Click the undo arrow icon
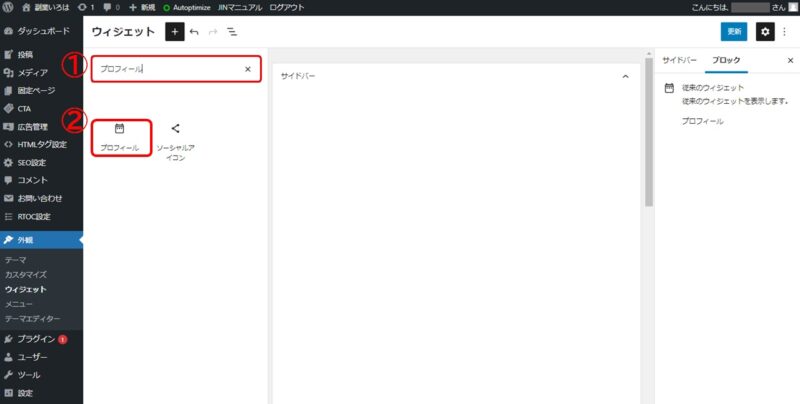 [x=194, y=32]
